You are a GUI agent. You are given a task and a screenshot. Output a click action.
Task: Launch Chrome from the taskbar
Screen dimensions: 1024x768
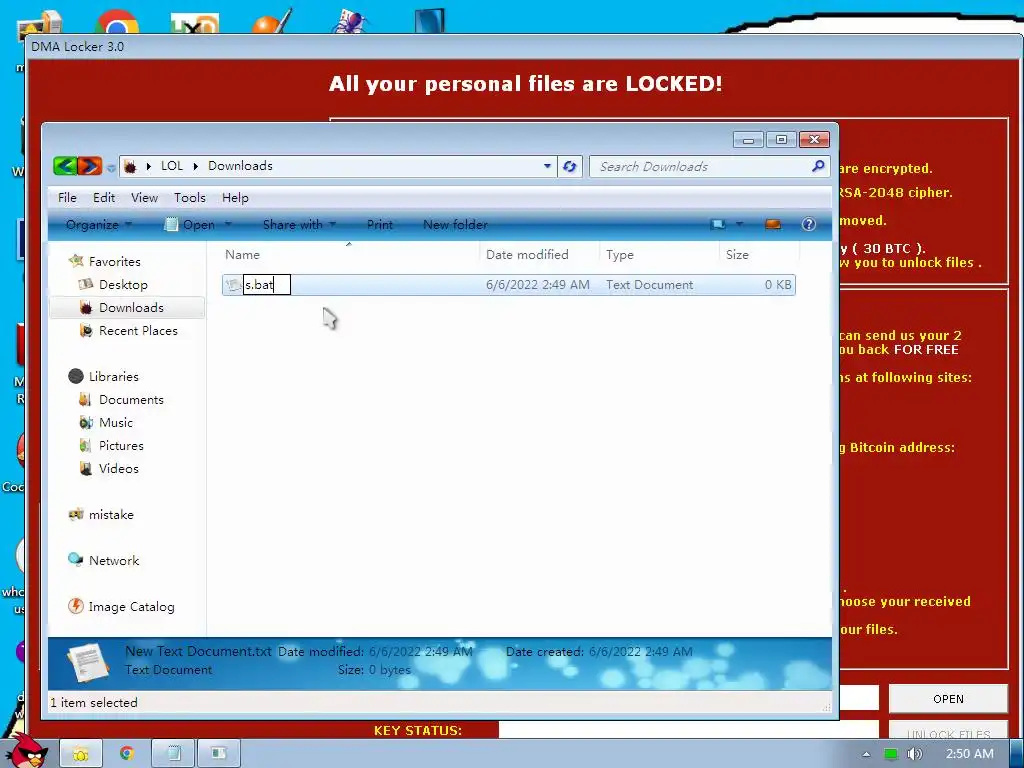click(x=127, y=754)
